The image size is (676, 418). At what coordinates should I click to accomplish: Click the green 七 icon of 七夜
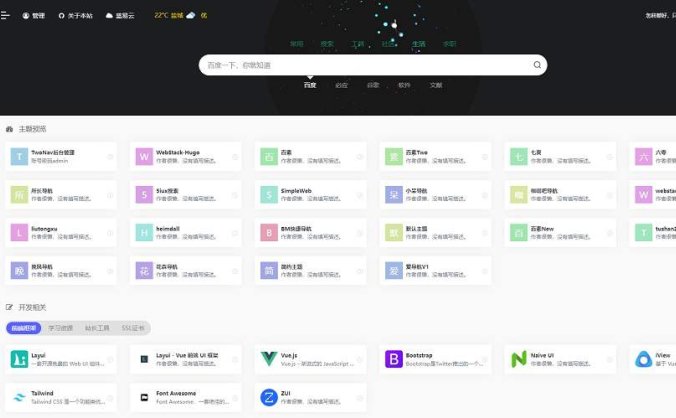[519, 156]
